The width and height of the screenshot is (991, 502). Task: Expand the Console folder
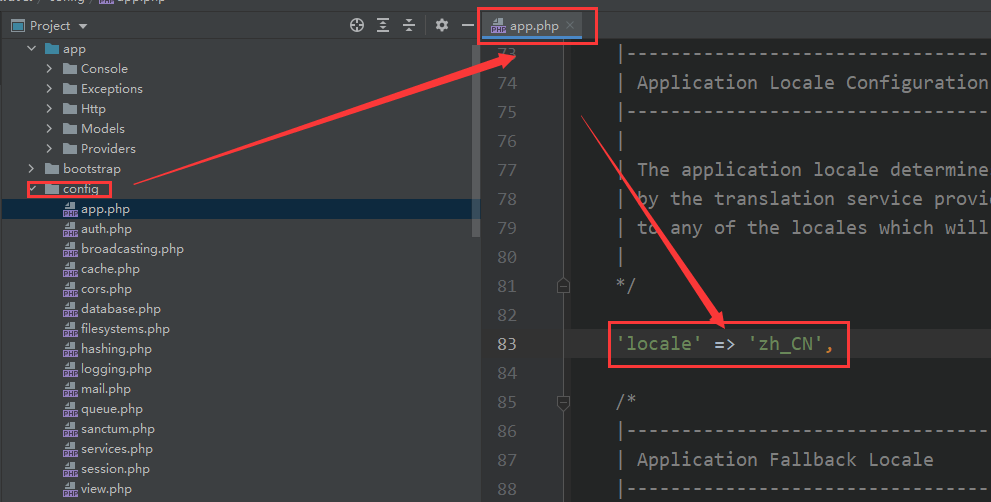(x=49, y=68)
